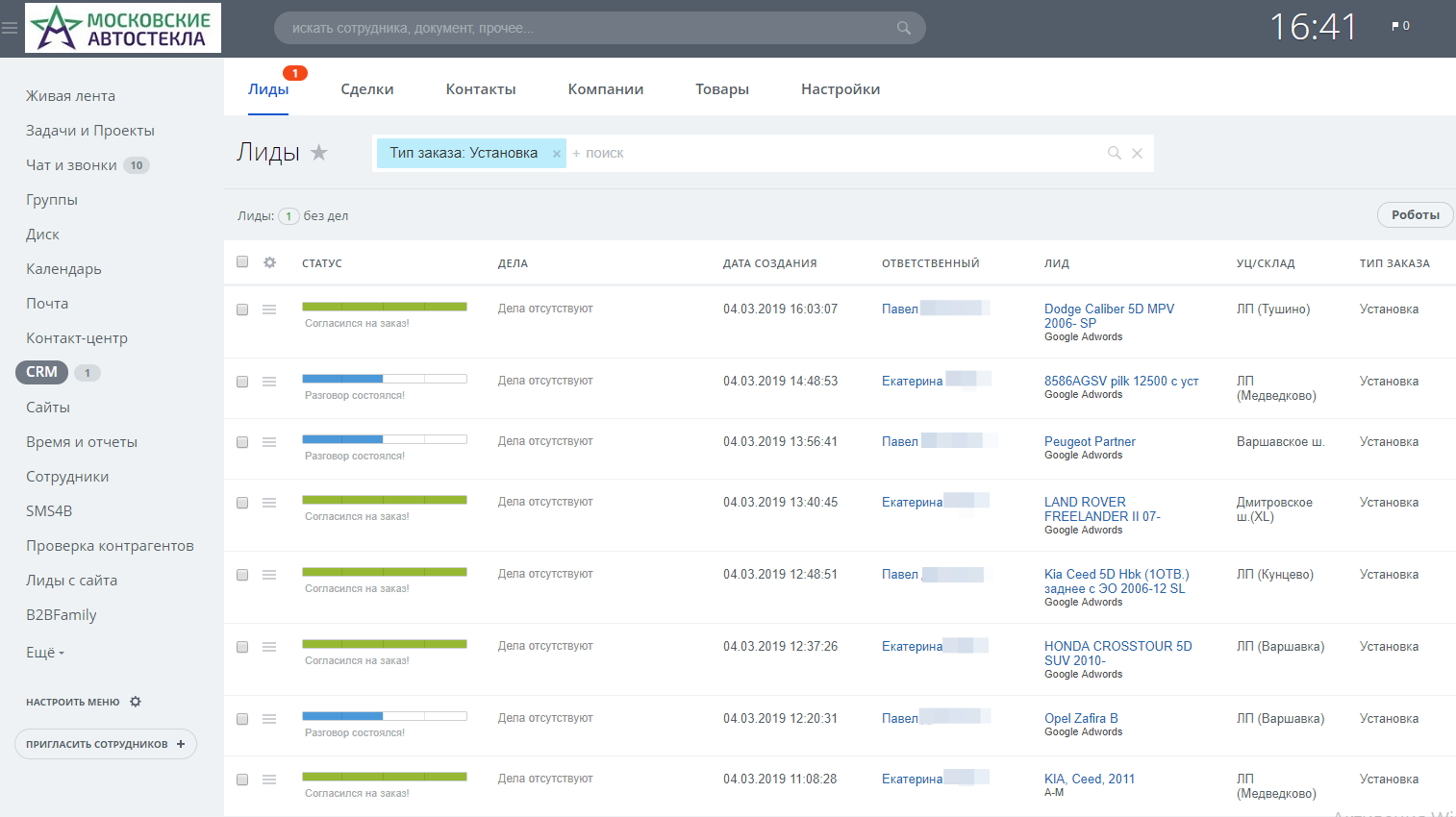Open Календарь in the sidebar
This screenshot has width=1456, height=817.
point(63,269)
